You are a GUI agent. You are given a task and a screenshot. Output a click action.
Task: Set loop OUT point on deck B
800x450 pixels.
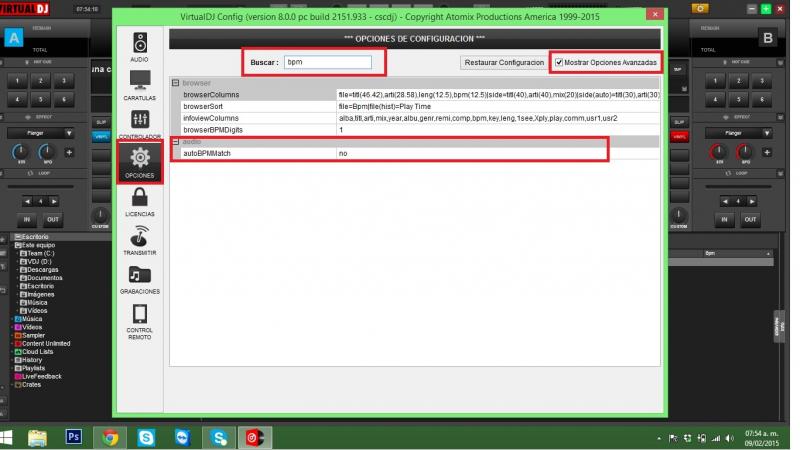coord(750,219)
